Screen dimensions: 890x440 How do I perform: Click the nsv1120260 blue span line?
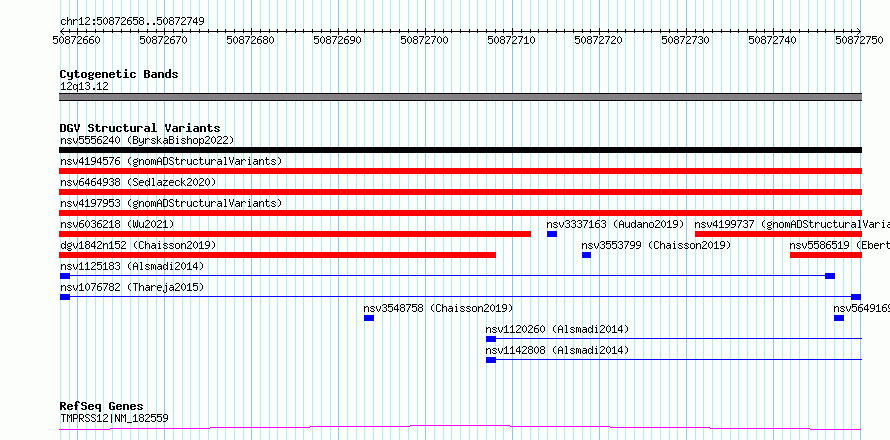[x=674, y=339]
